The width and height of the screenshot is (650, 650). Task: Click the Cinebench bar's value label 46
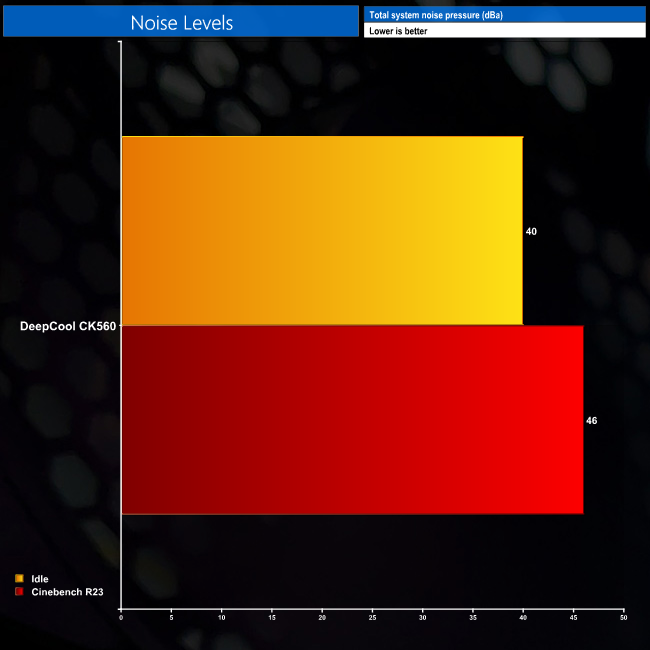pyautogui.click(x=592, y=420)
